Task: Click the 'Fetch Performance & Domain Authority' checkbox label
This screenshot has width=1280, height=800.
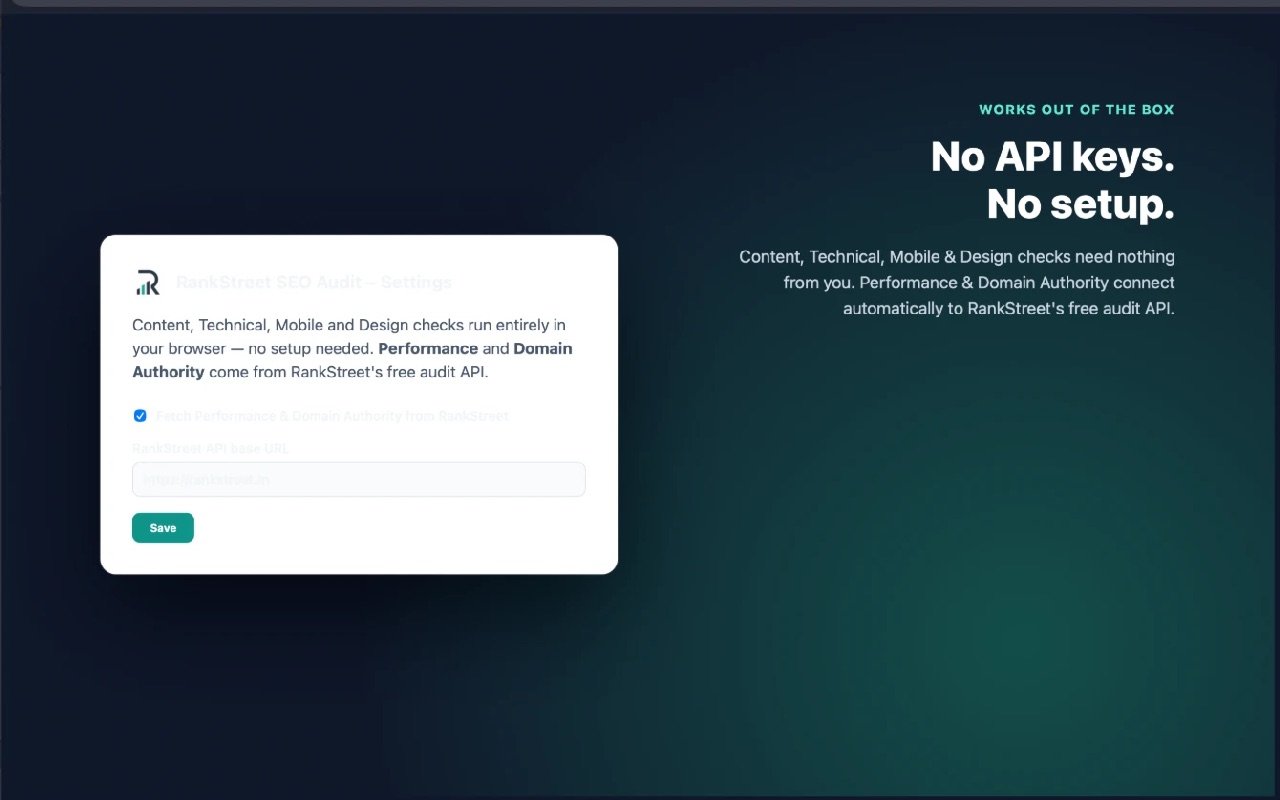Action: [332, 416]
